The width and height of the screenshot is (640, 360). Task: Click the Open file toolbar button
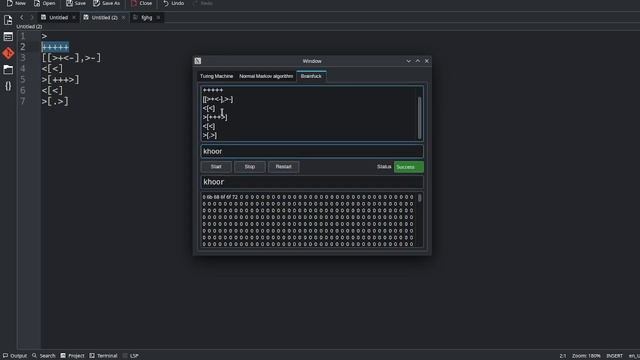pos(44,3)
